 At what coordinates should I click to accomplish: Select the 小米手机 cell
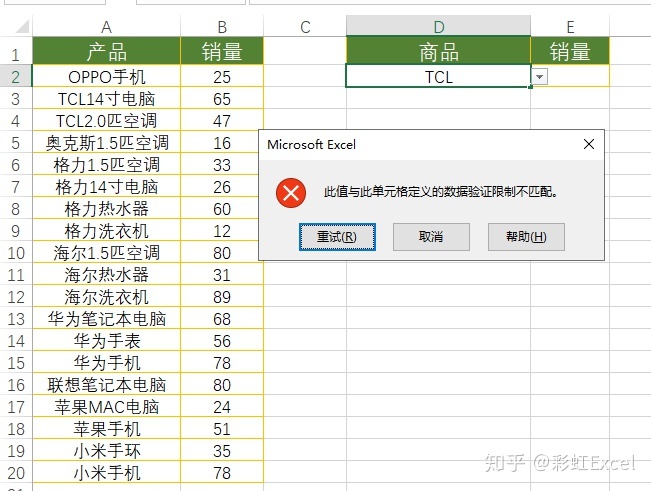pos(106,473)
